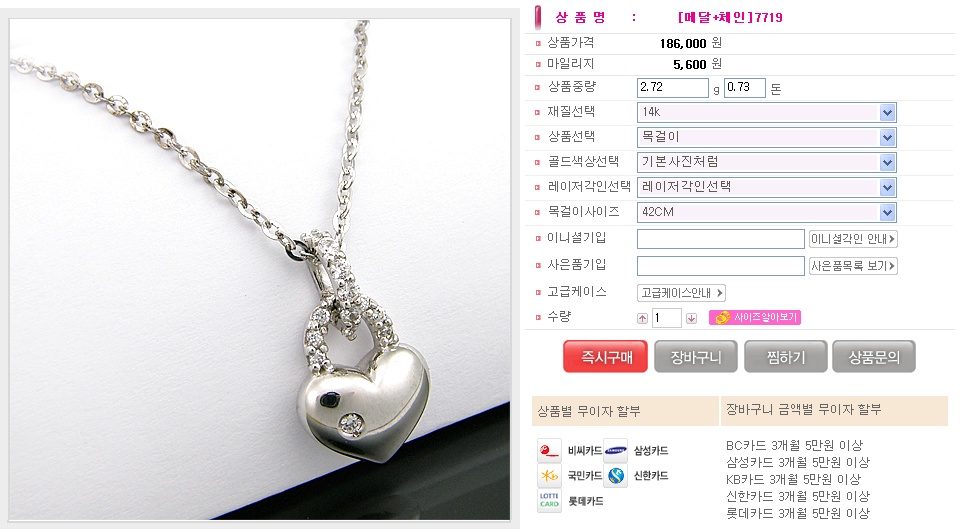Expand the 골드색상선택 dropdown
Viewport: 976px width, 529px height.
[766, 162]
